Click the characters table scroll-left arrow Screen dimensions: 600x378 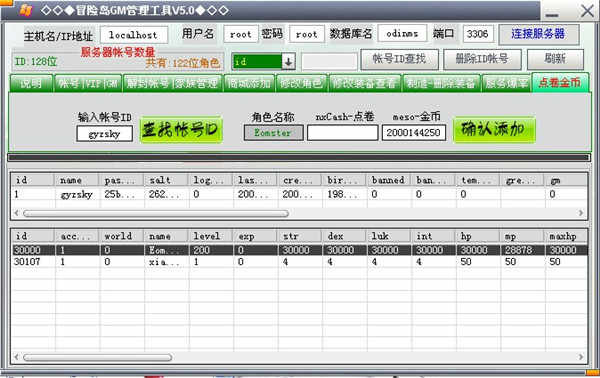click(x=16, y=357)
